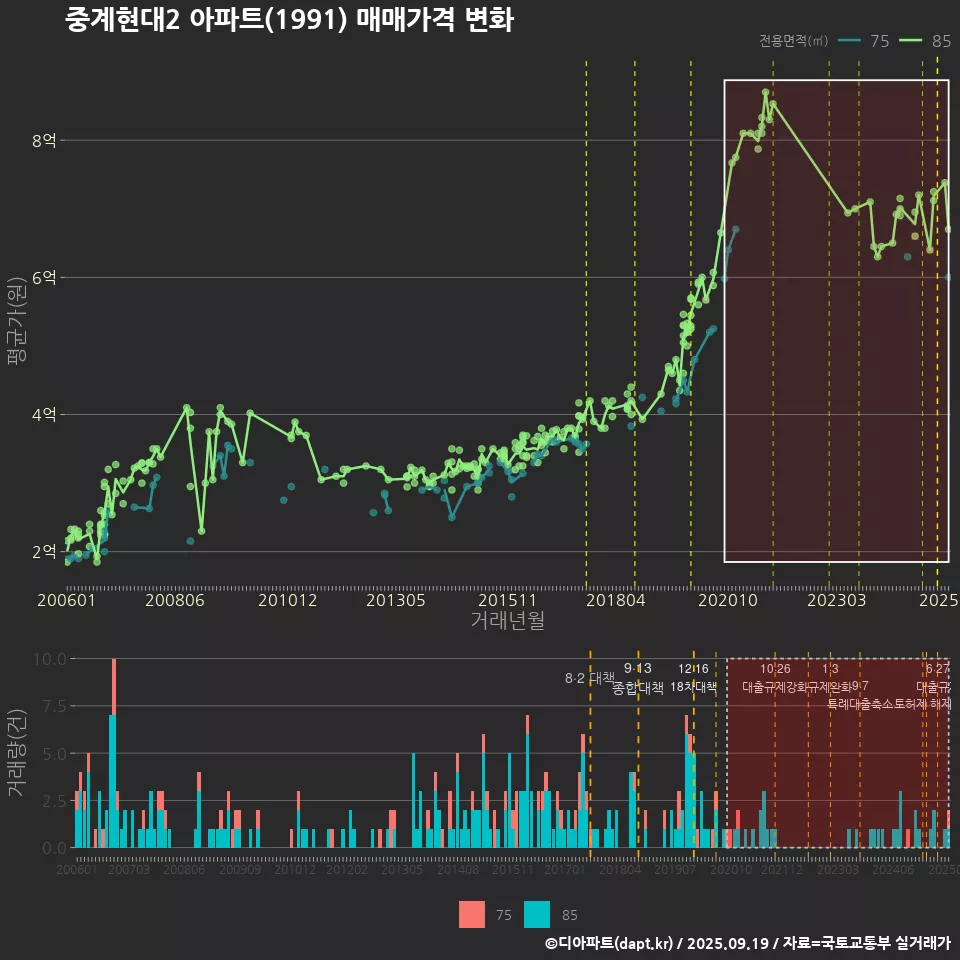This screenshot has width=960, height=960.
Task: Select the 8·2 대책 annotation label
Action: pyautogui.click(x=589, y=678)
